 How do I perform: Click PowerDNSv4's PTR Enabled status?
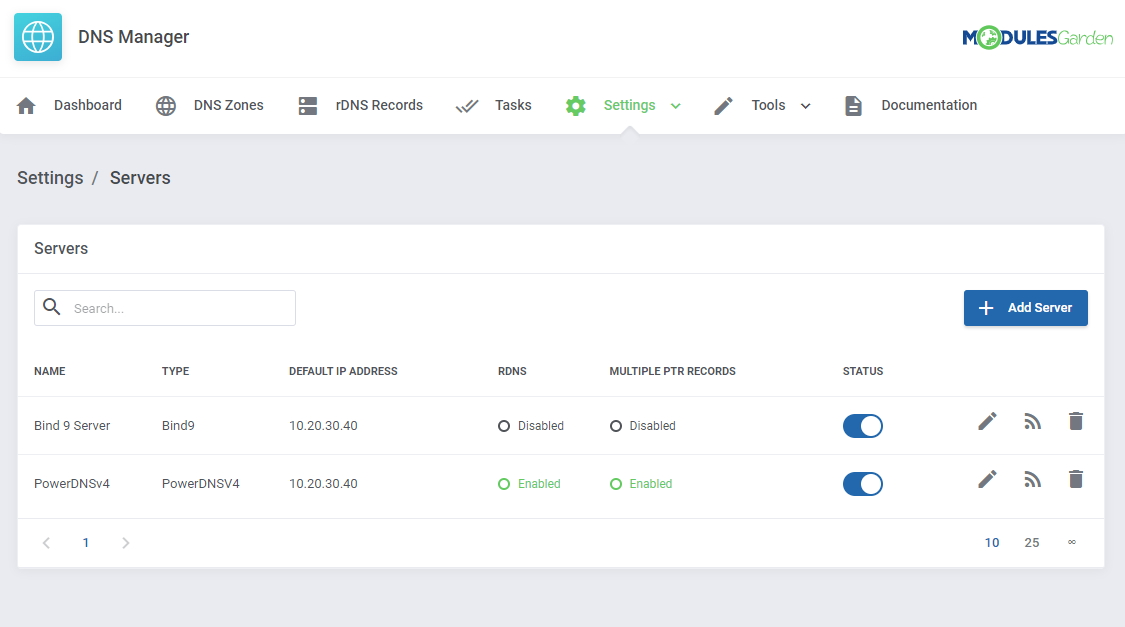pos(641,484)
